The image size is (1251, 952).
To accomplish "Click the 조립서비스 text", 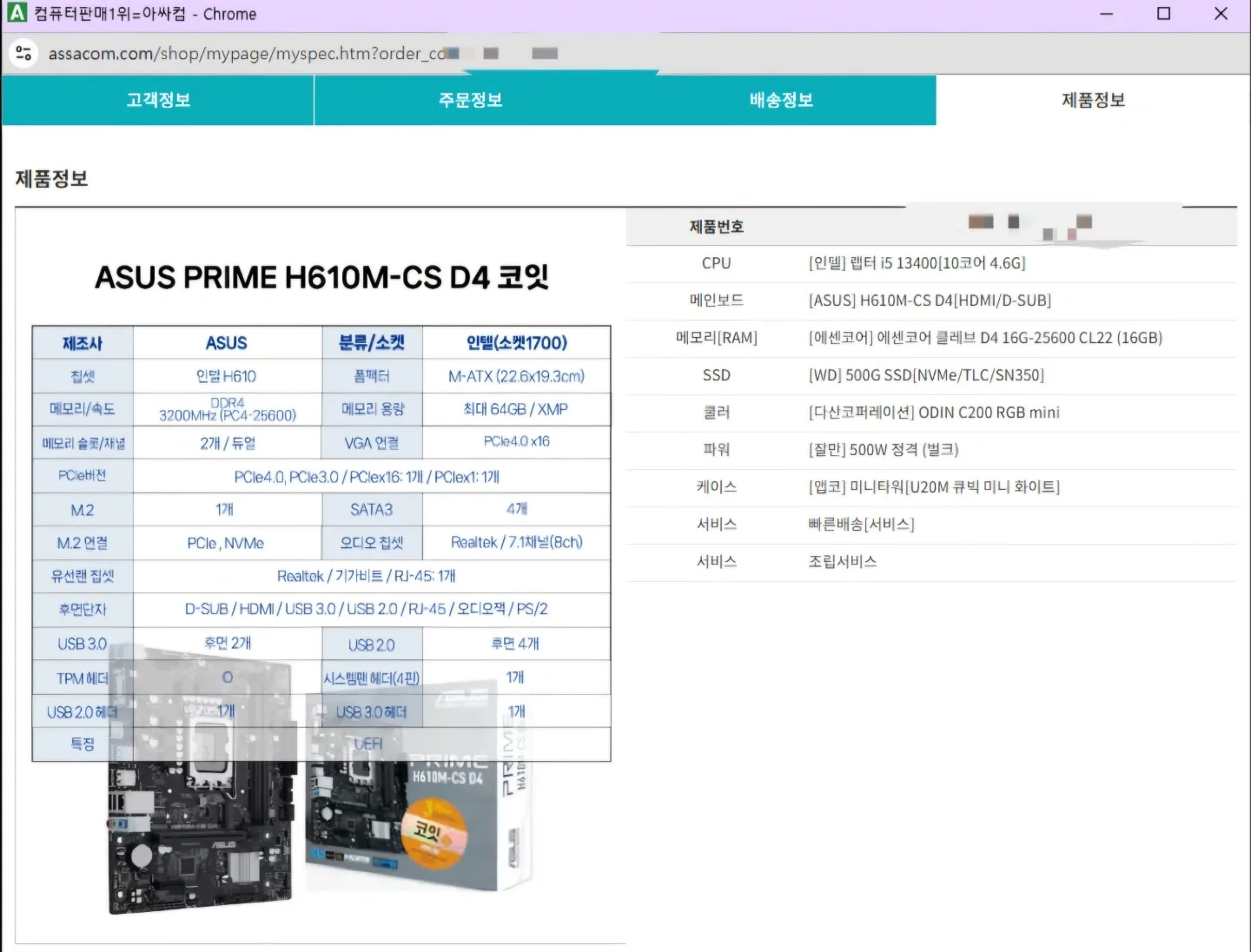I will [843, 562].
